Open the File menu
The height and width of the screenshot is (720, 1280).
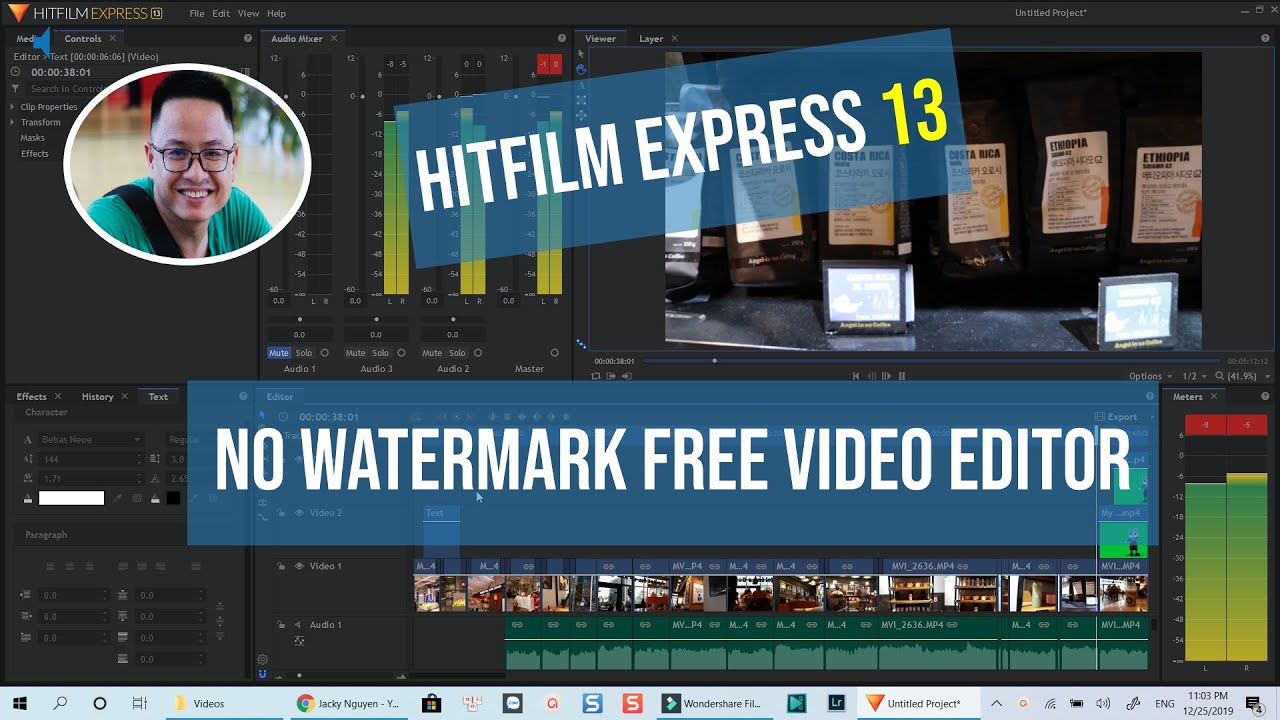coord(196,13)
